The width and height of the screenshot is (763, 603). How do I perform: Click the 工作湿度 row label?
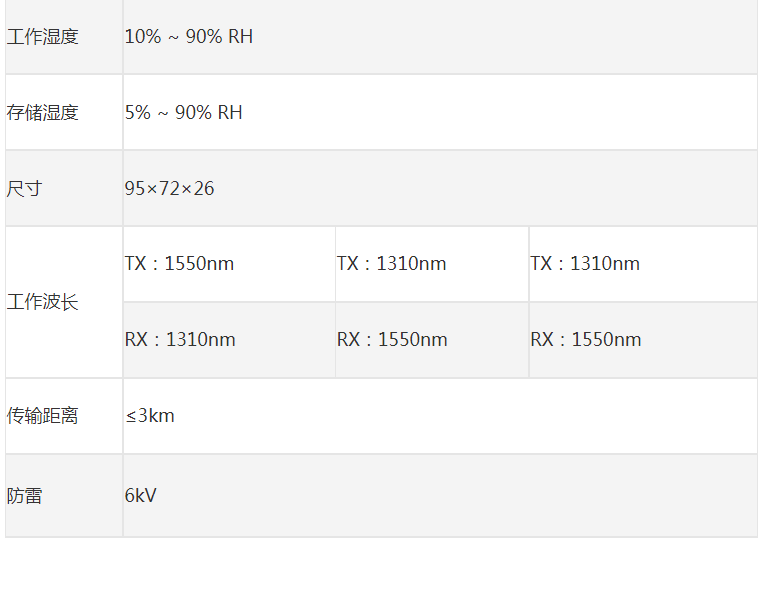(x=43, y=37)
